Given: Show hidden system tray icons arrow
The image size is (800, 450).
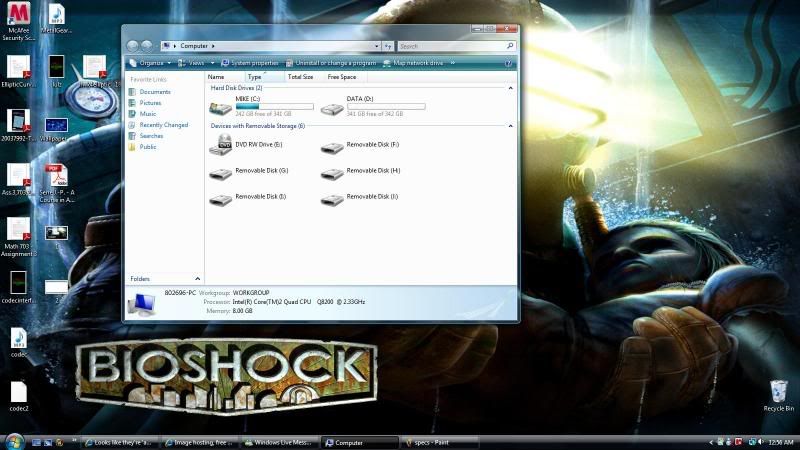Looking at the screenshot, I should click(711, 442).
